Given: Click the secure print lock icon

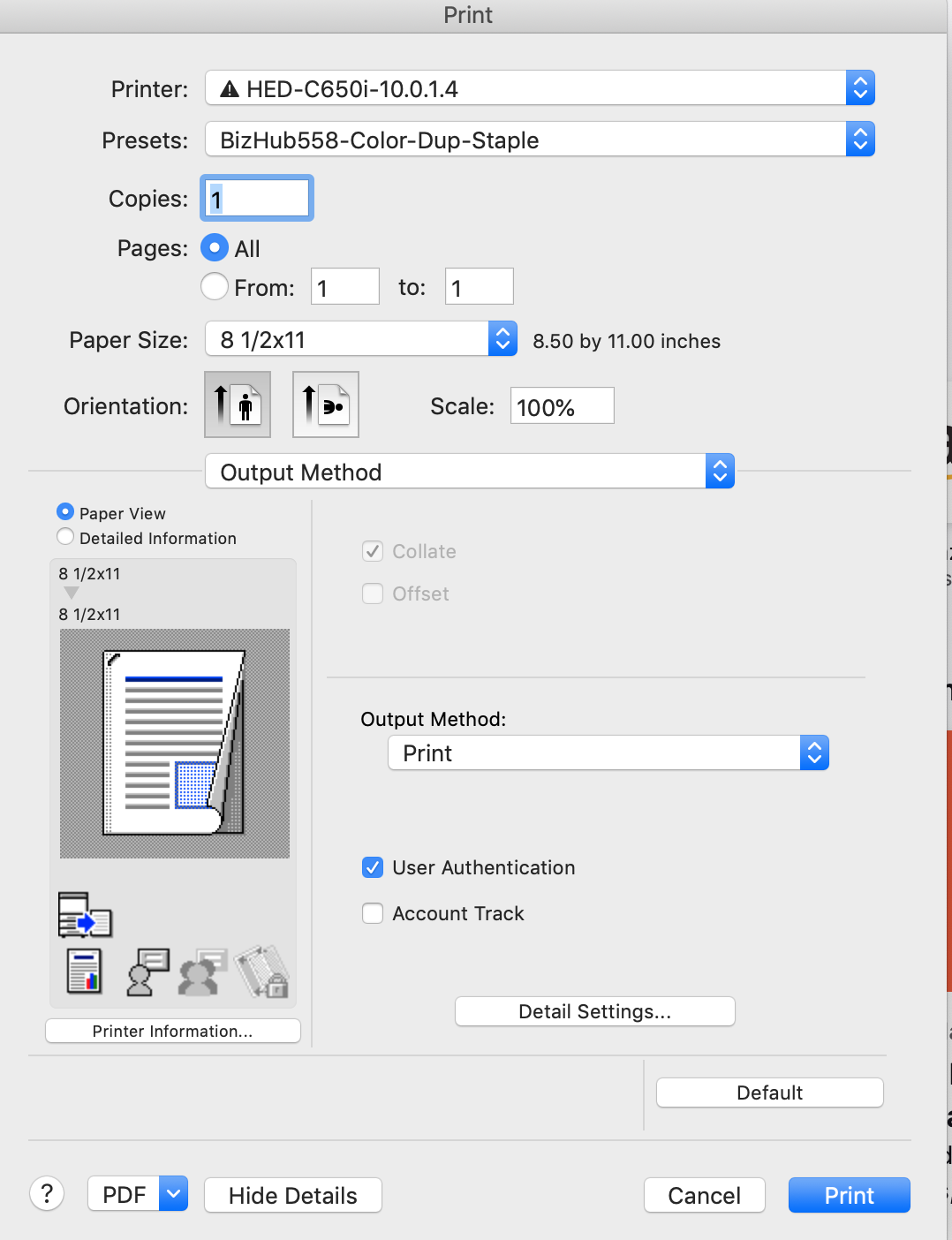Looking at the screenshot, I should pos(262,972).
